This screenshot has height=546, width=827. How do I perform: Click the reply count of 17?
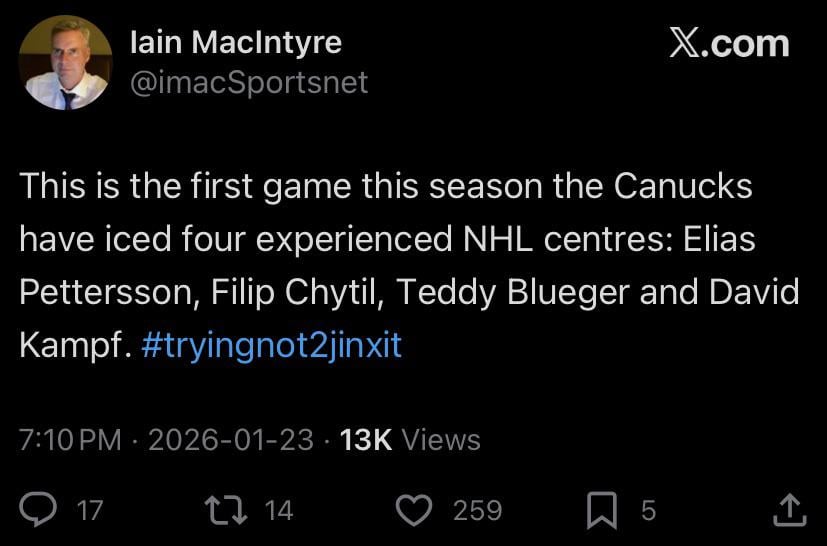90,510
